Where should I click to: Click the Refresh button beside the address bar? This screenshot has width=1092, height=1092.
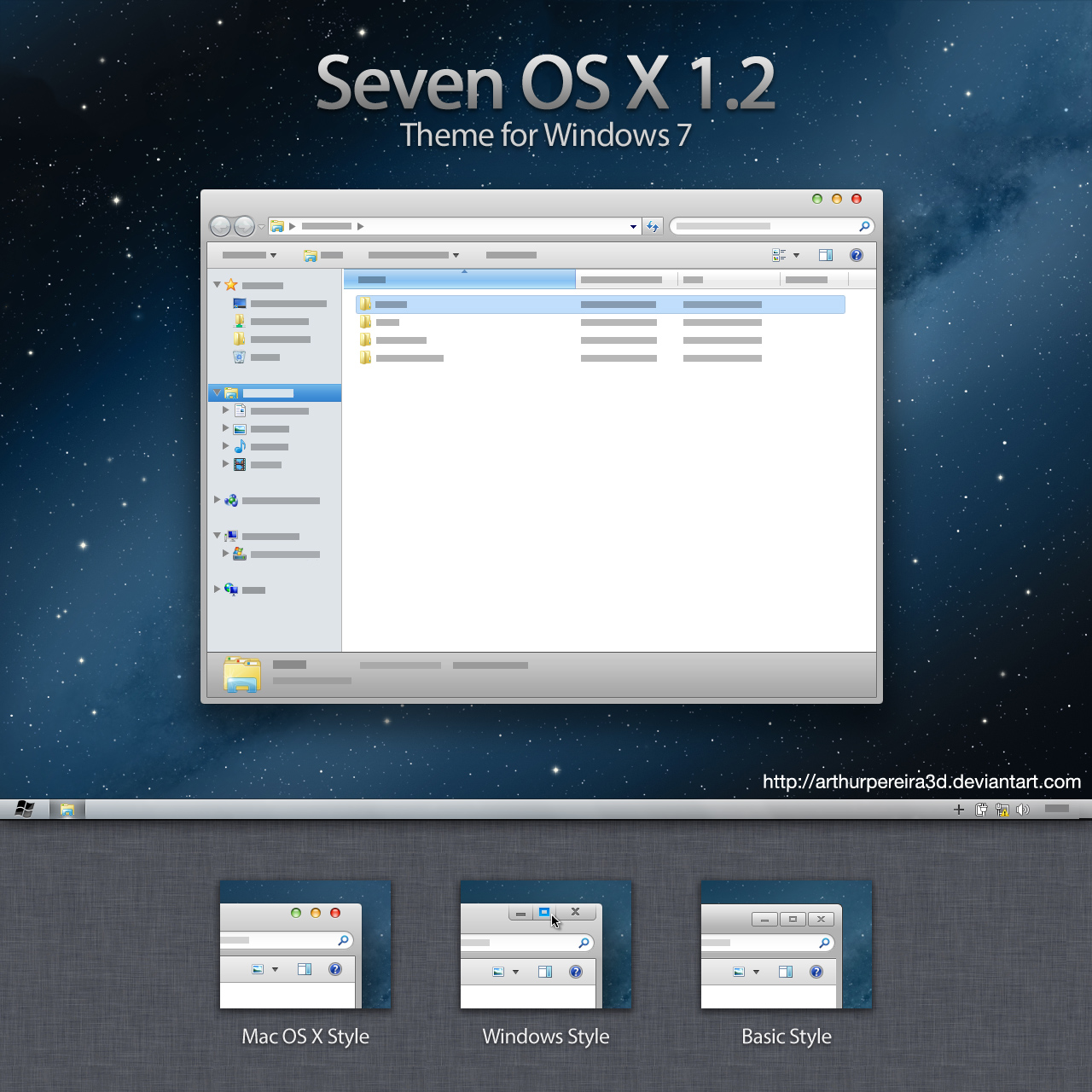tap(653, 226)
